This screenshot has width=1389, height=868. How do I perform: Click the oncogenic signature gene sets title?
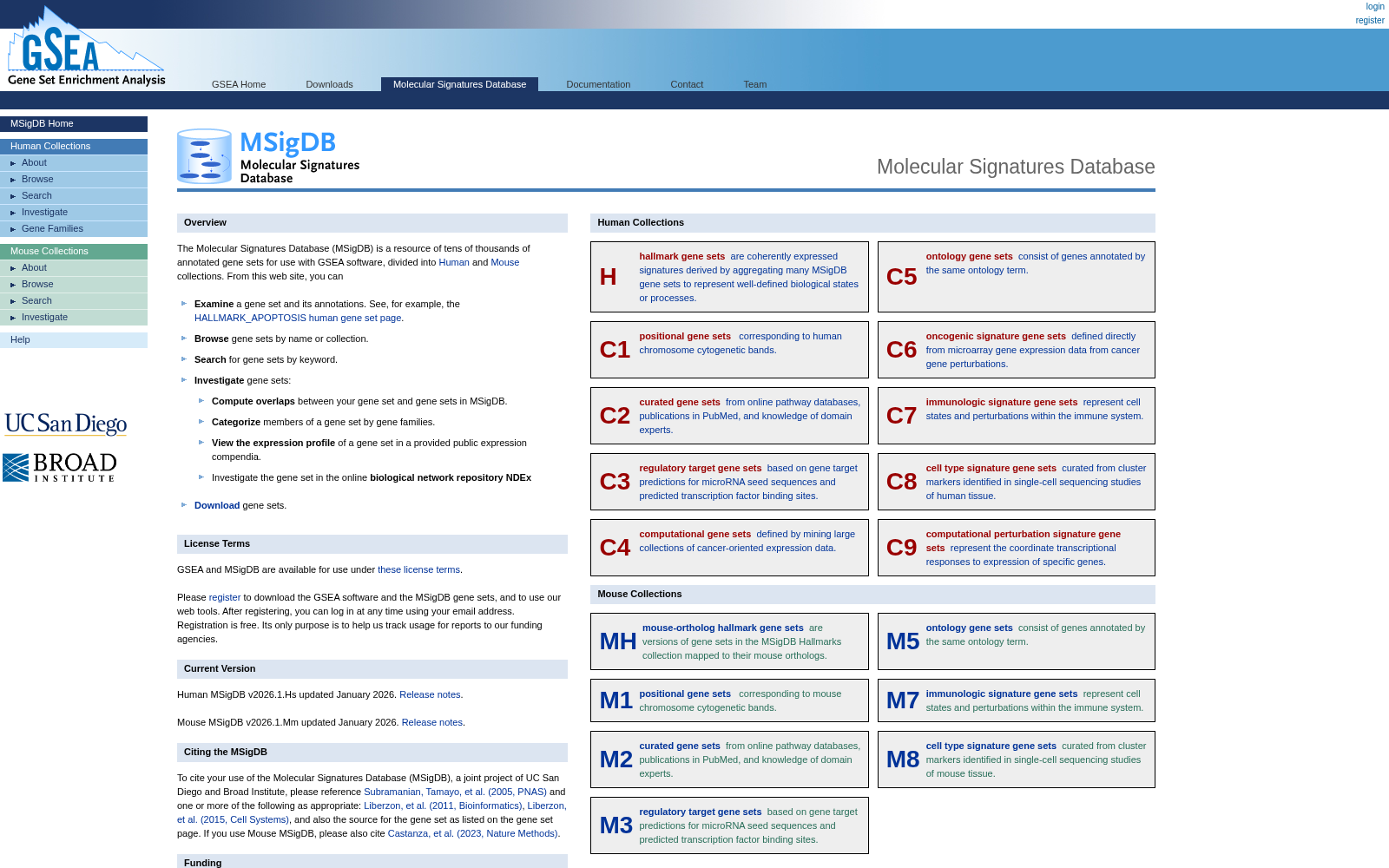pyautogui.click(x=996, y=336)
